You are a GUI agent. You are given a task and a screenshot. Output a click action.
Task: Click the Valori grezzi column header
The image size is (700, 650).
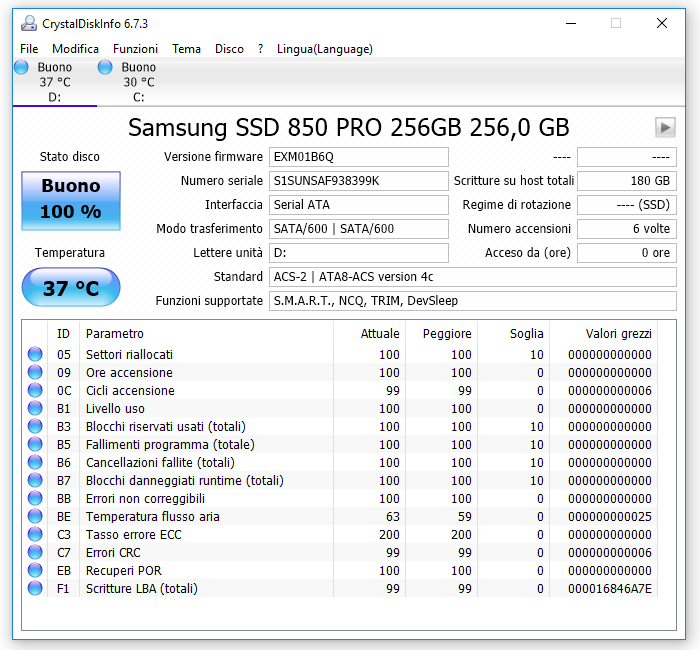604,333
